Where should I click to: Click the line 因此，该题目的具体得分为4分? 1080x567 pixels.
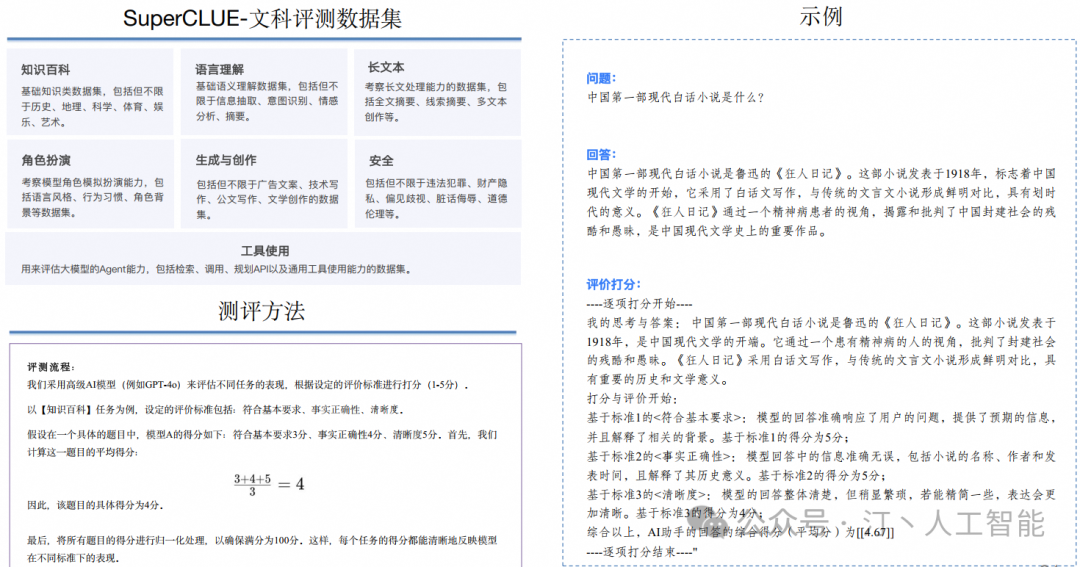coord(95,505)
